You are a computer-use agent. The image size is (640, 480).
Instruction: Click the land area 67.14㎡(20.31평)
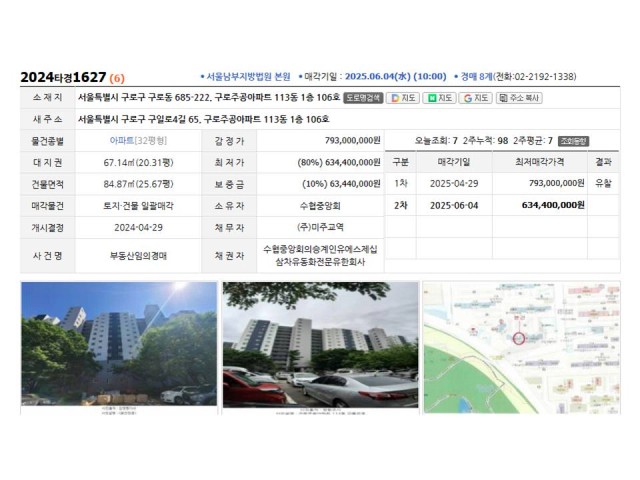(138, 162)
